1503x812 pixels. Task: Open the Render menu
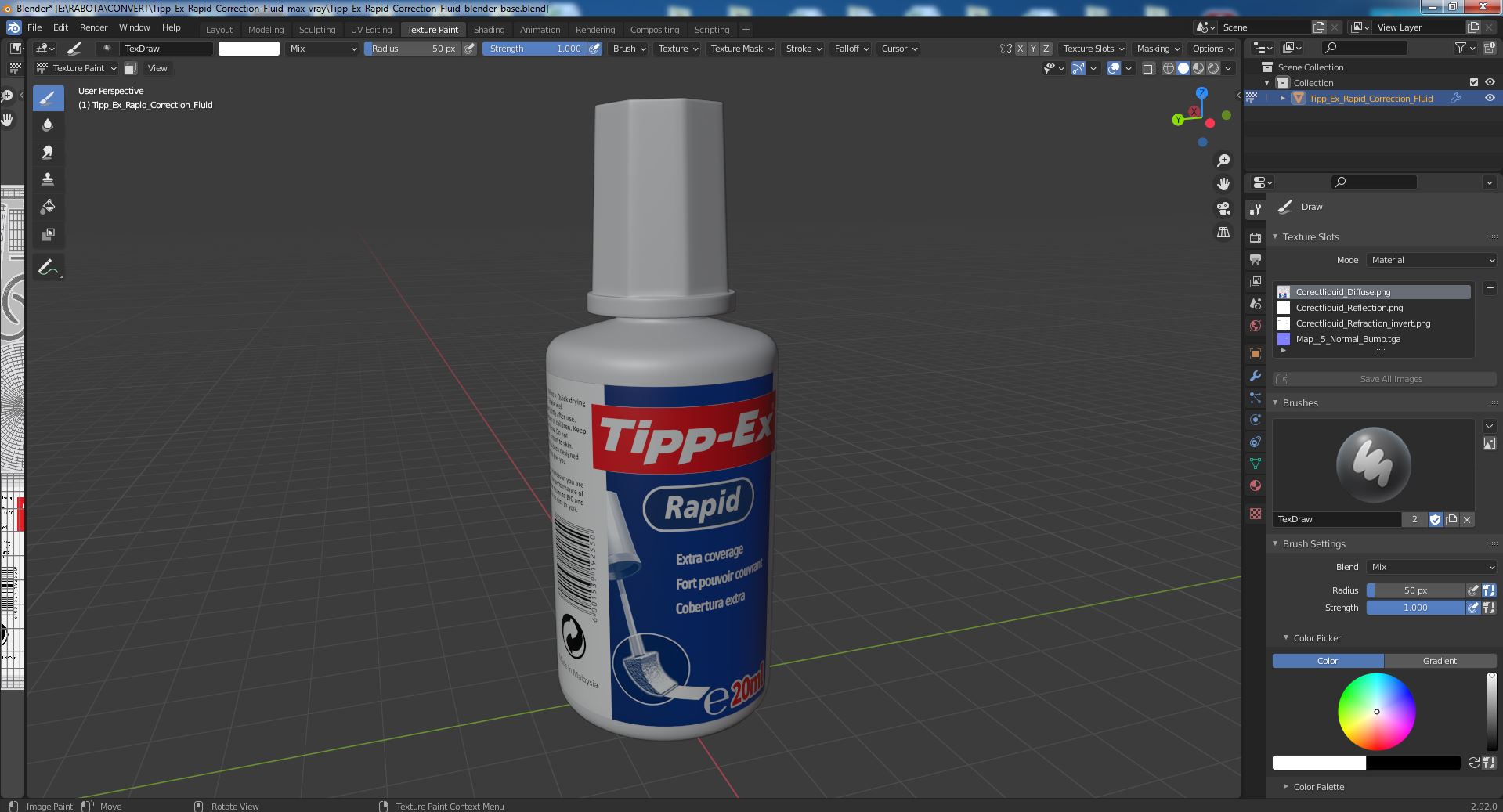point(93,27)
